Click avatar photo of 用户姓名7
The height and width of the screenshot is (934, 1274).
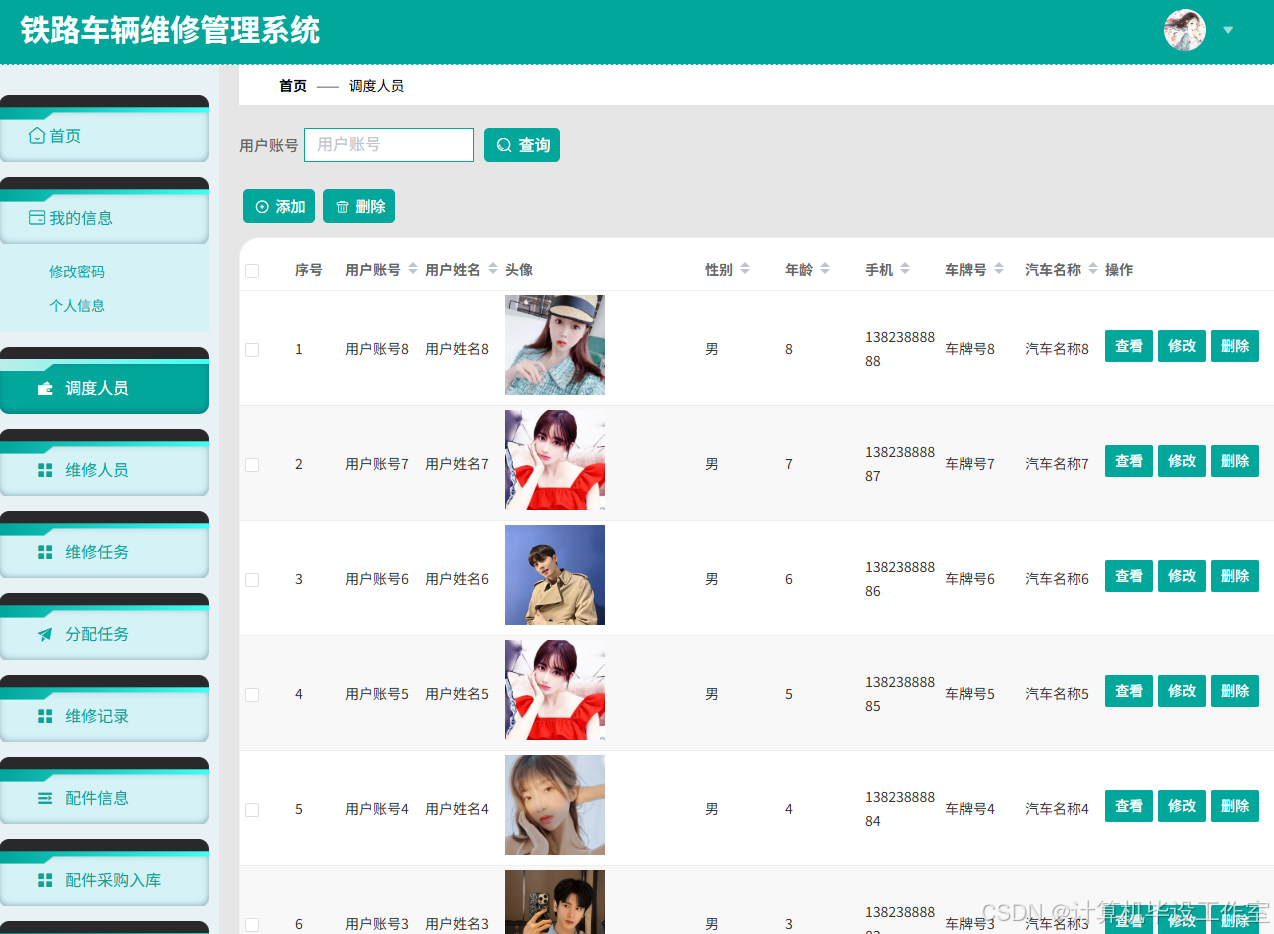pyautogui.click(x=555, y=460)
